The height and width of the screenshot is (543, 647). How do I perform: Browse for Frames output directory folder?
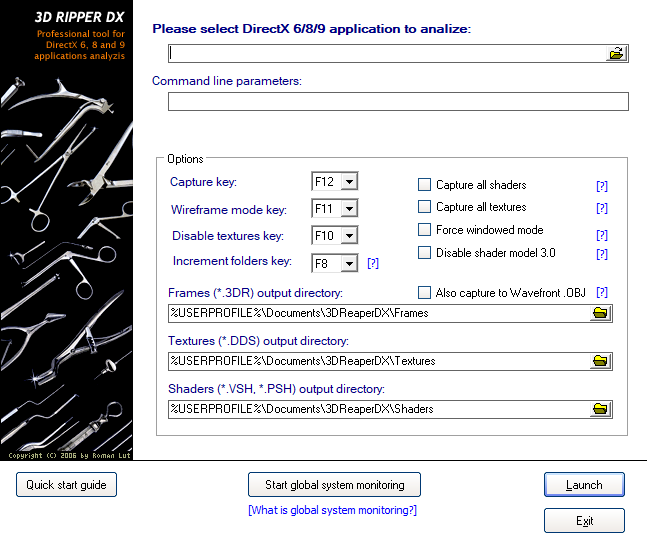[x=600, y=313]
